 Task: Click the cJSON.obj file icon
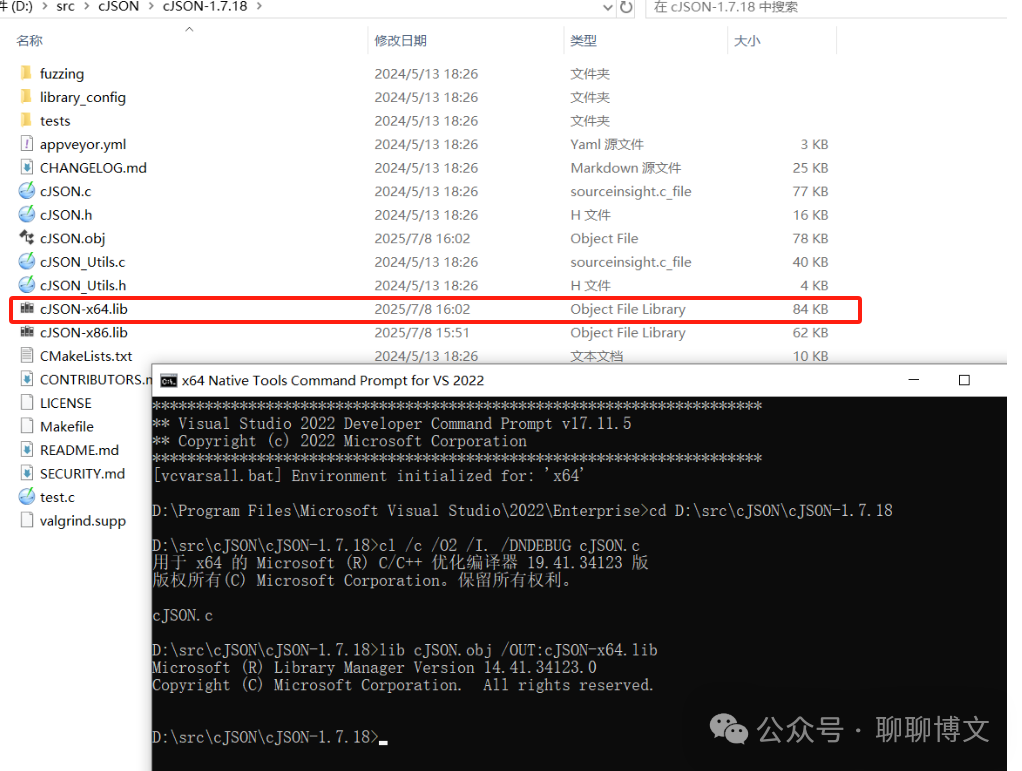[x=27, y=237]
